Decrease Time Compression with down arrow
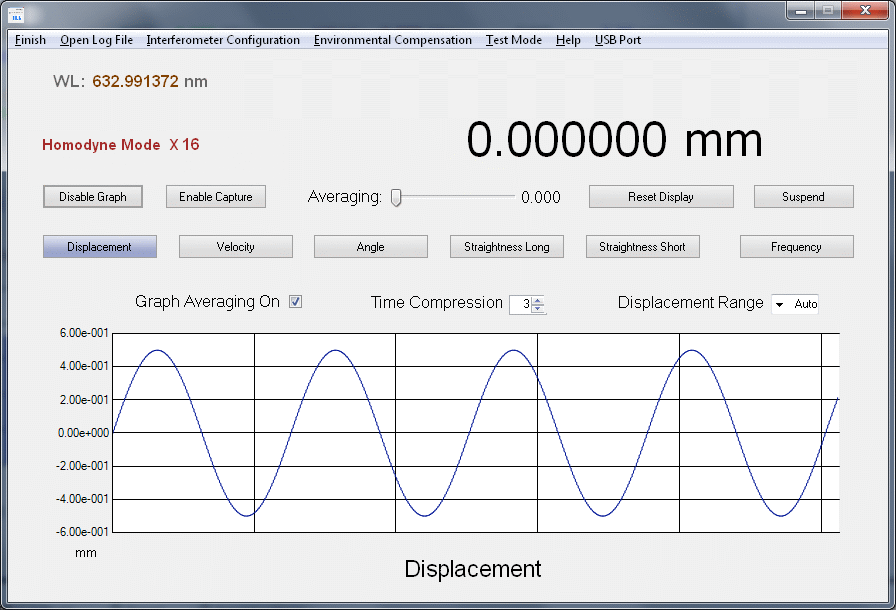This screenshot has width=896, height=610. tap(538, 309)
